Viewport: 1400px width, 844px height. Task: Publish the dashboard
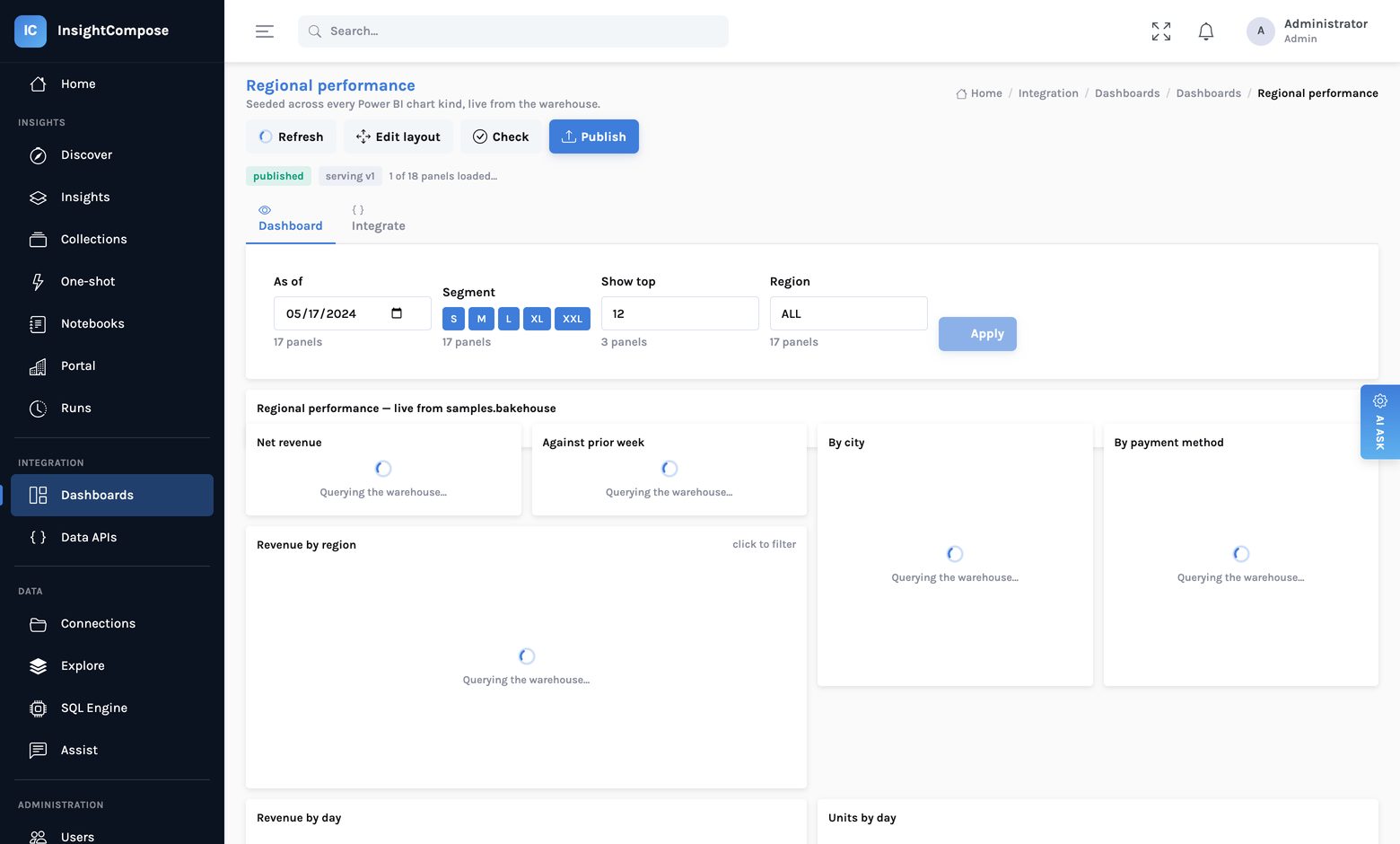coord(594,136)
